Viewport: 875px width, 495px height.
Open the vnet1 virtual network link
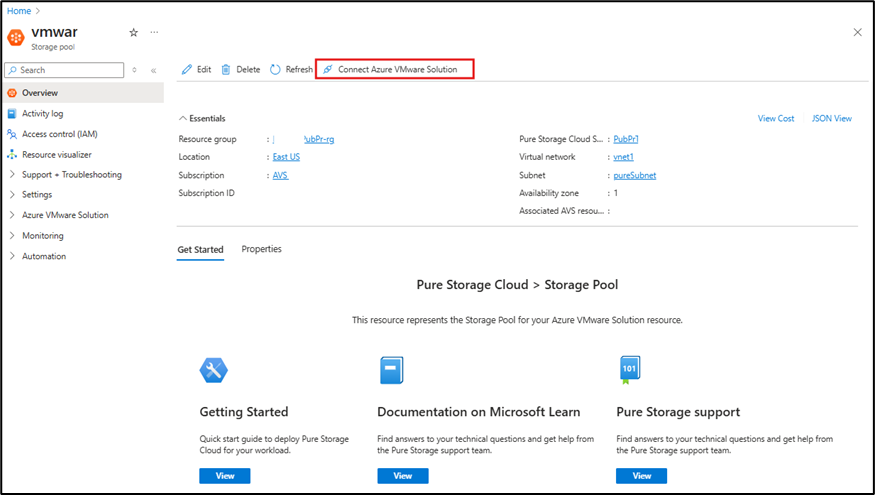[623, 157]
